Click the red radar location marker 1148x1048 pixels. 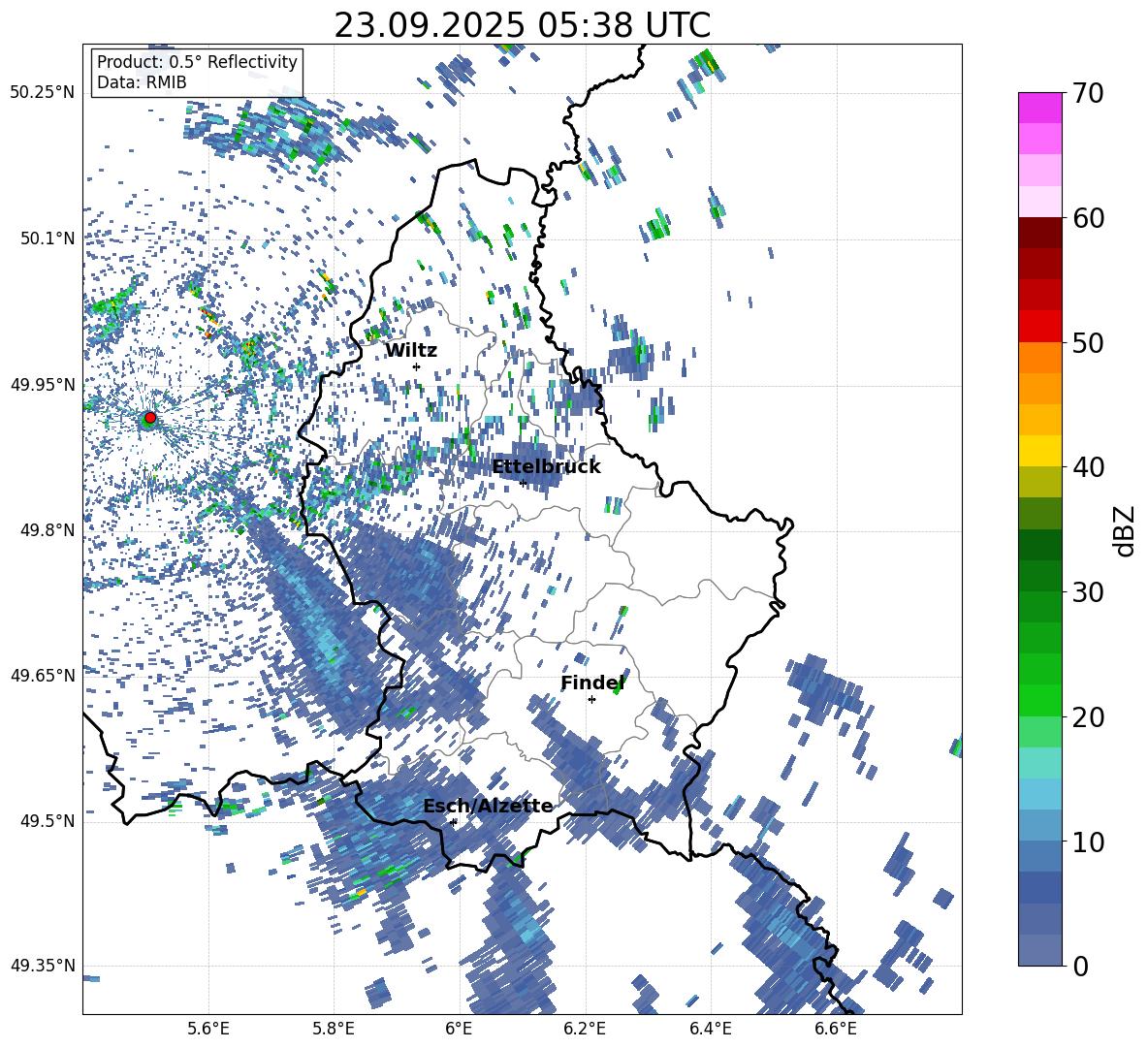pyautogui.click(x=150, y=418)
